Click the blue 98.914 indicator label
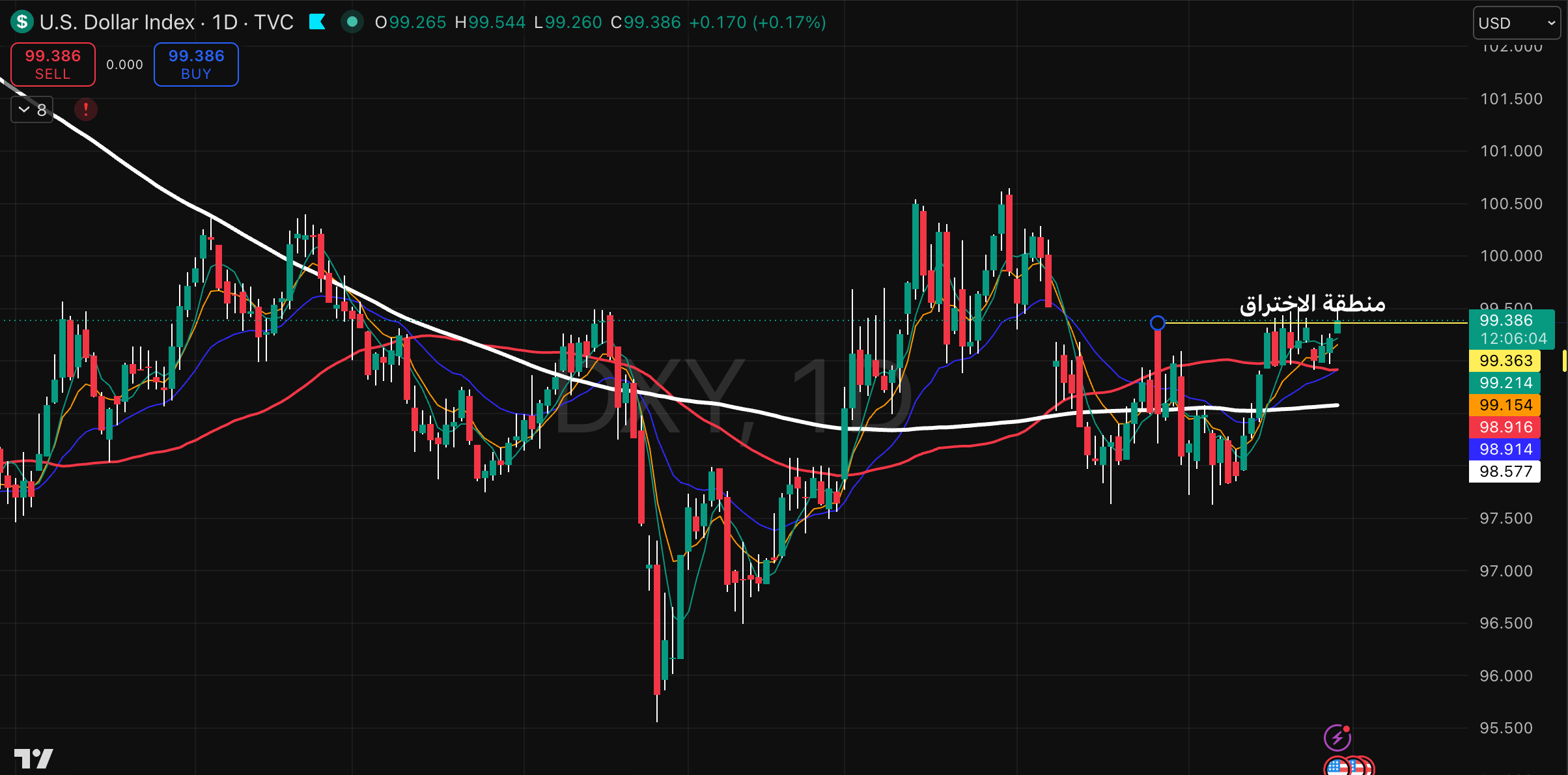This screenshot has height=775, width=1568. click(1505, 449)
